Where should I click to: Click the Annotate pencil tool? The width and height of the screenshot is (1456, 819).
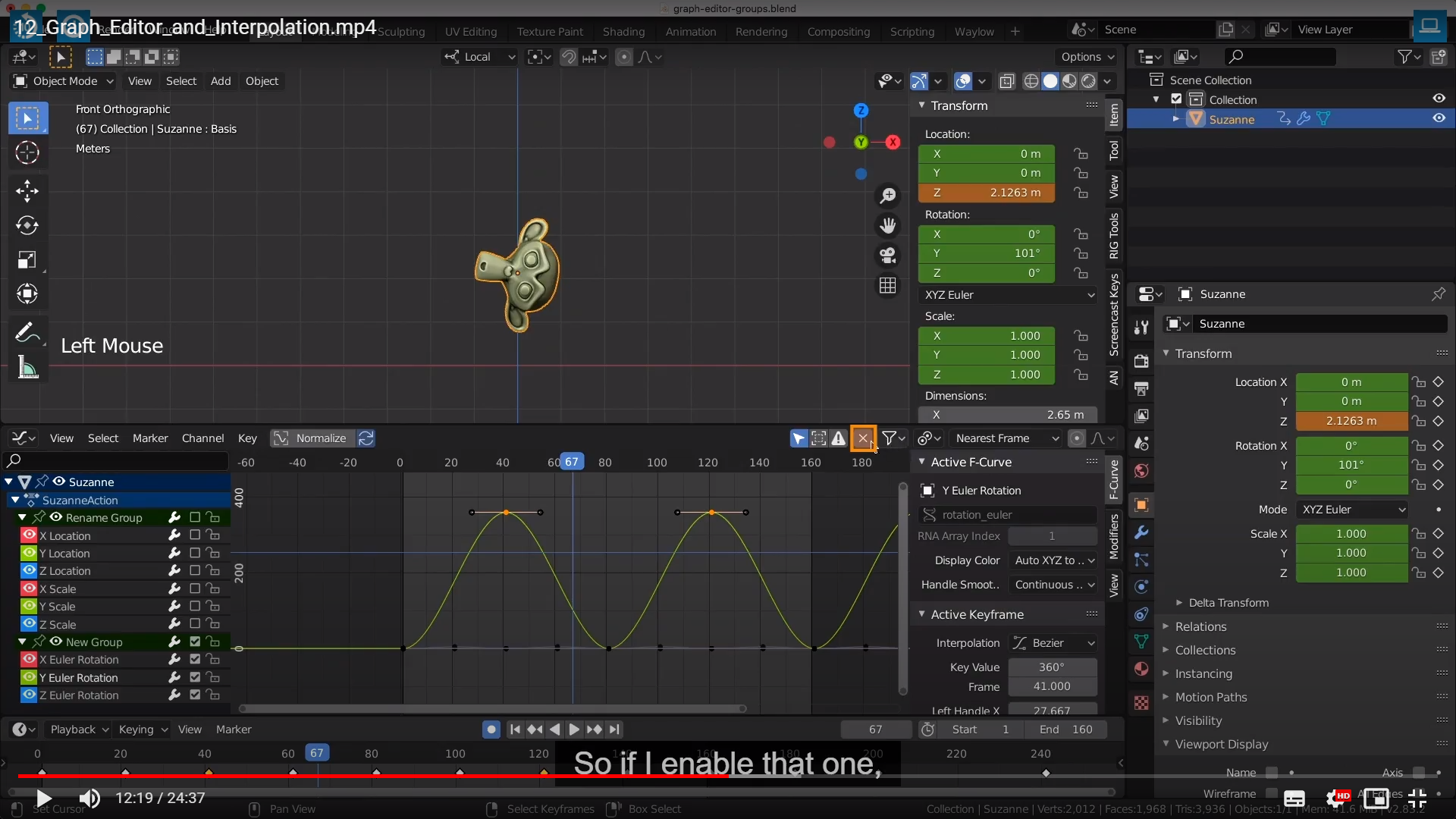click(x=27, y=331)
